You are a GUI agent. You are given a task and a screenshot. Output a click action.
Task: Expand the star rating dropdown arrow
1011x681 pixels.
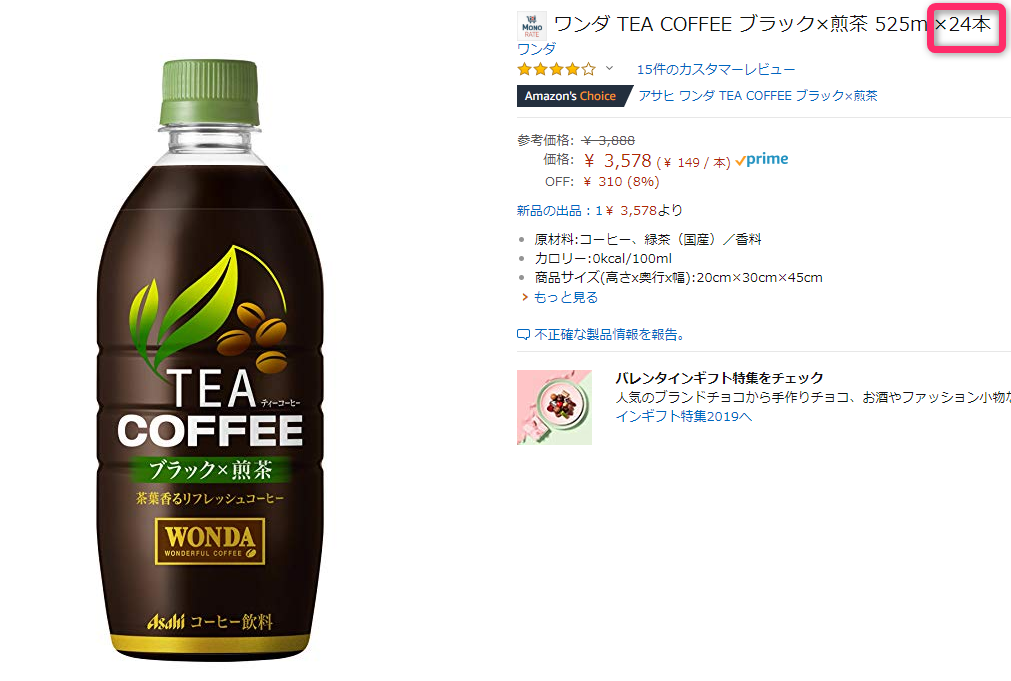[609, 68]
